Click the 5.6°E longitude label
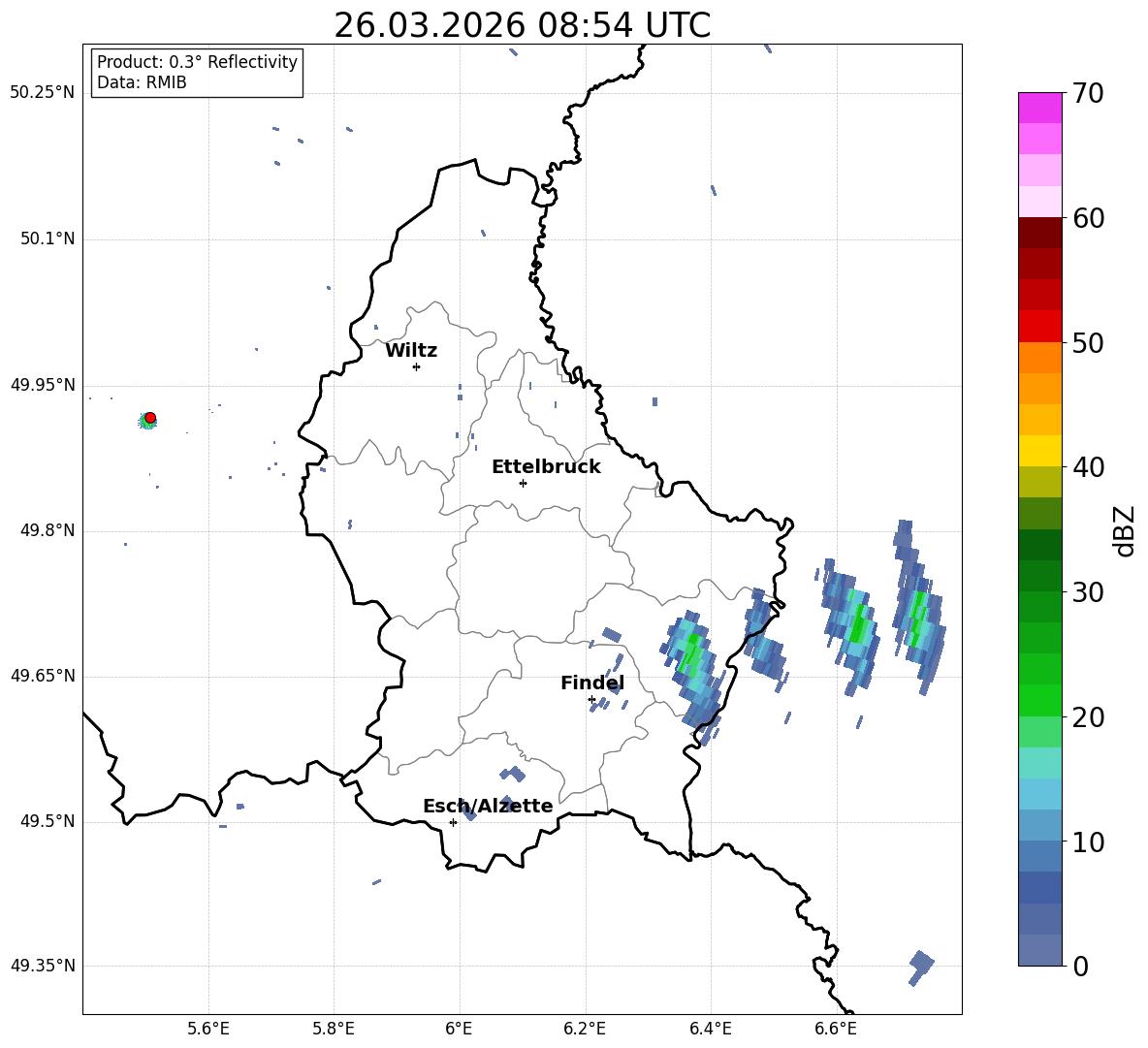Image resolution: width=1148 pixels, height=1048 pixels. tap(208, 1029)
